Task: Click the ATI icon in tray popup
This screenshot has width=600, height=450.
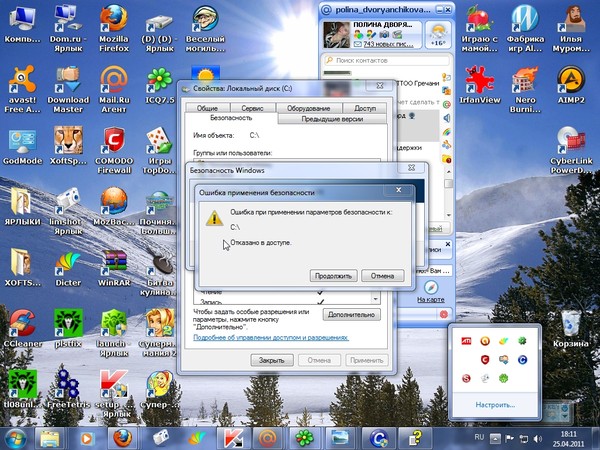Action: [x=466, y=341]
